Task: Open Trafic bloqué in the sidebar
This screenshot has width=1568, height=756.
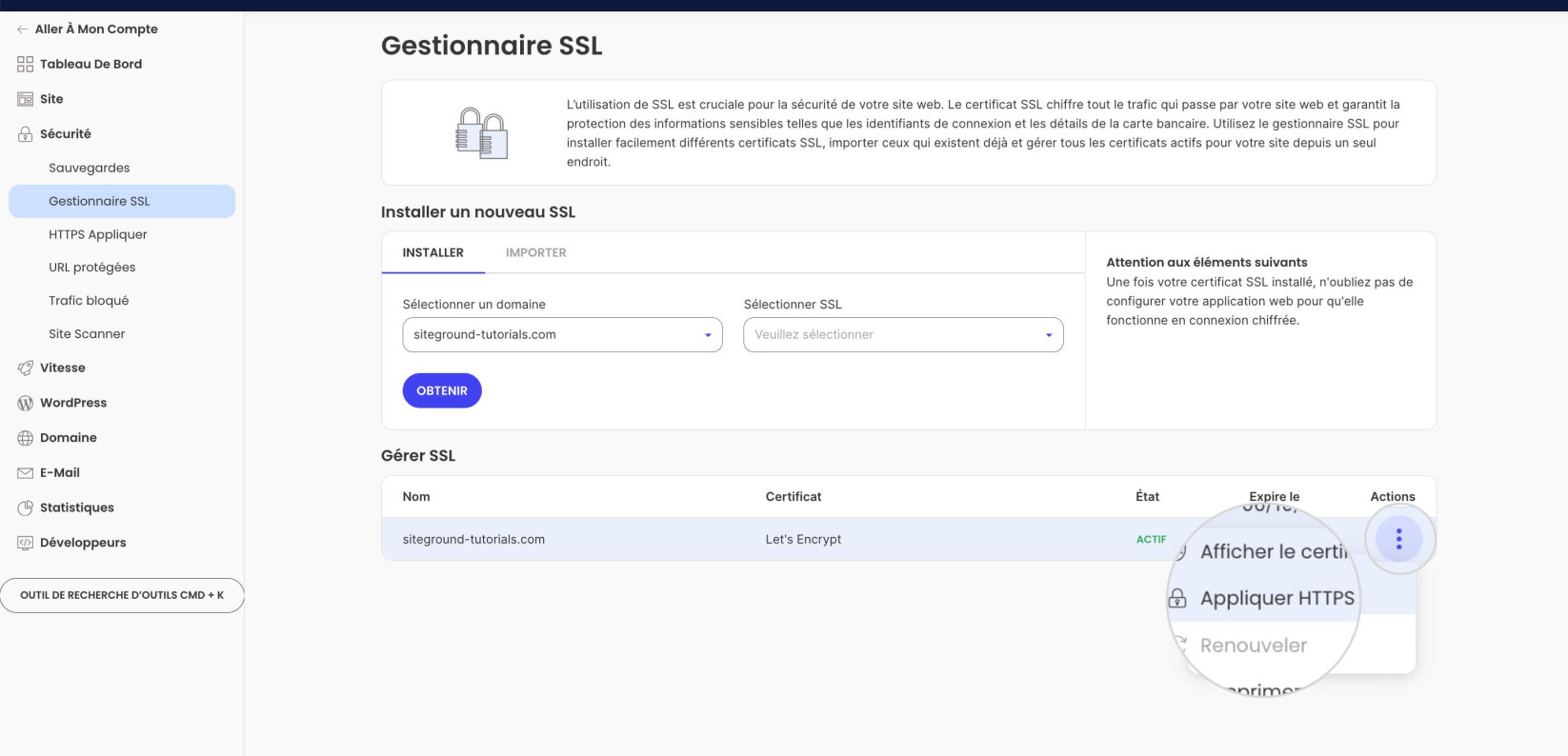Action: pyautogui.click(x=89, y=301)
